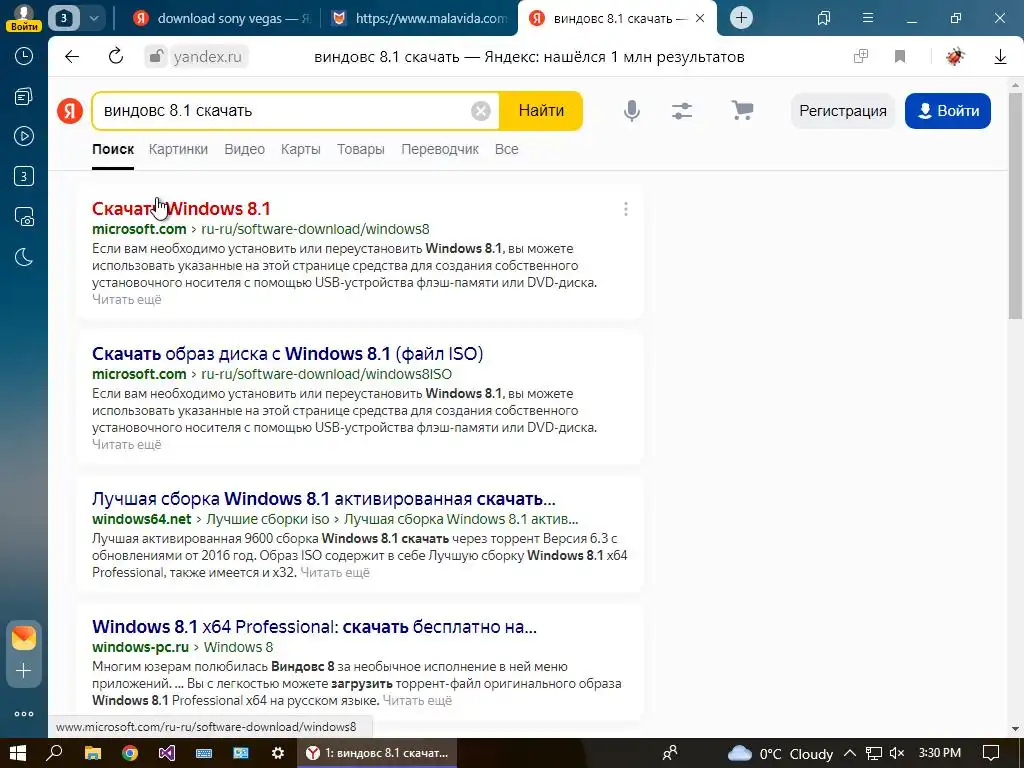Add a service with sidebar plus icon
1024x768 pixels.
[24, 671]
